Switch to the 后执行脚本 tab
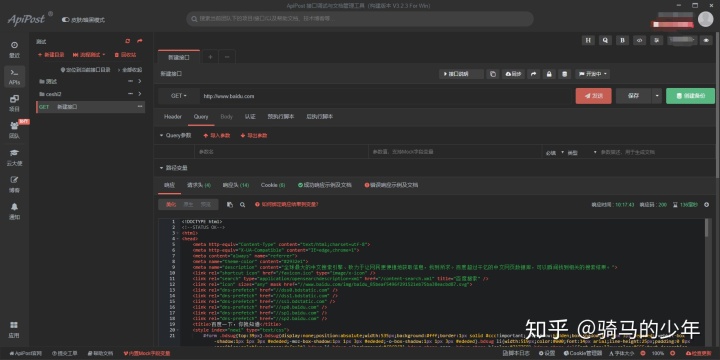The image size is (720, 360). coord(320,117)
